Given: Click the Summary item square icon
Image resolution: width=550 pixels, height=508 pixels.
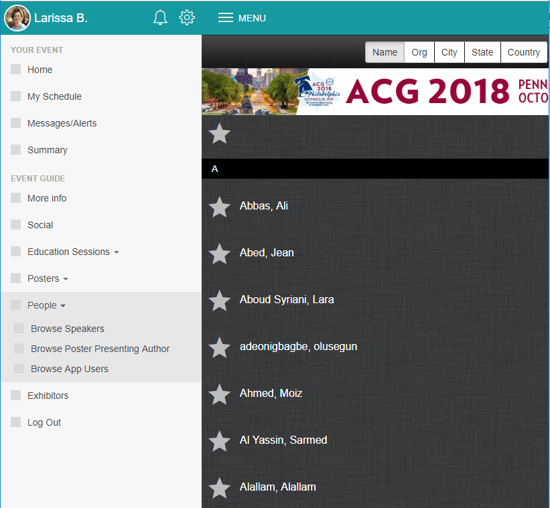Looking at the screenshot, I should tap(16, 149).
